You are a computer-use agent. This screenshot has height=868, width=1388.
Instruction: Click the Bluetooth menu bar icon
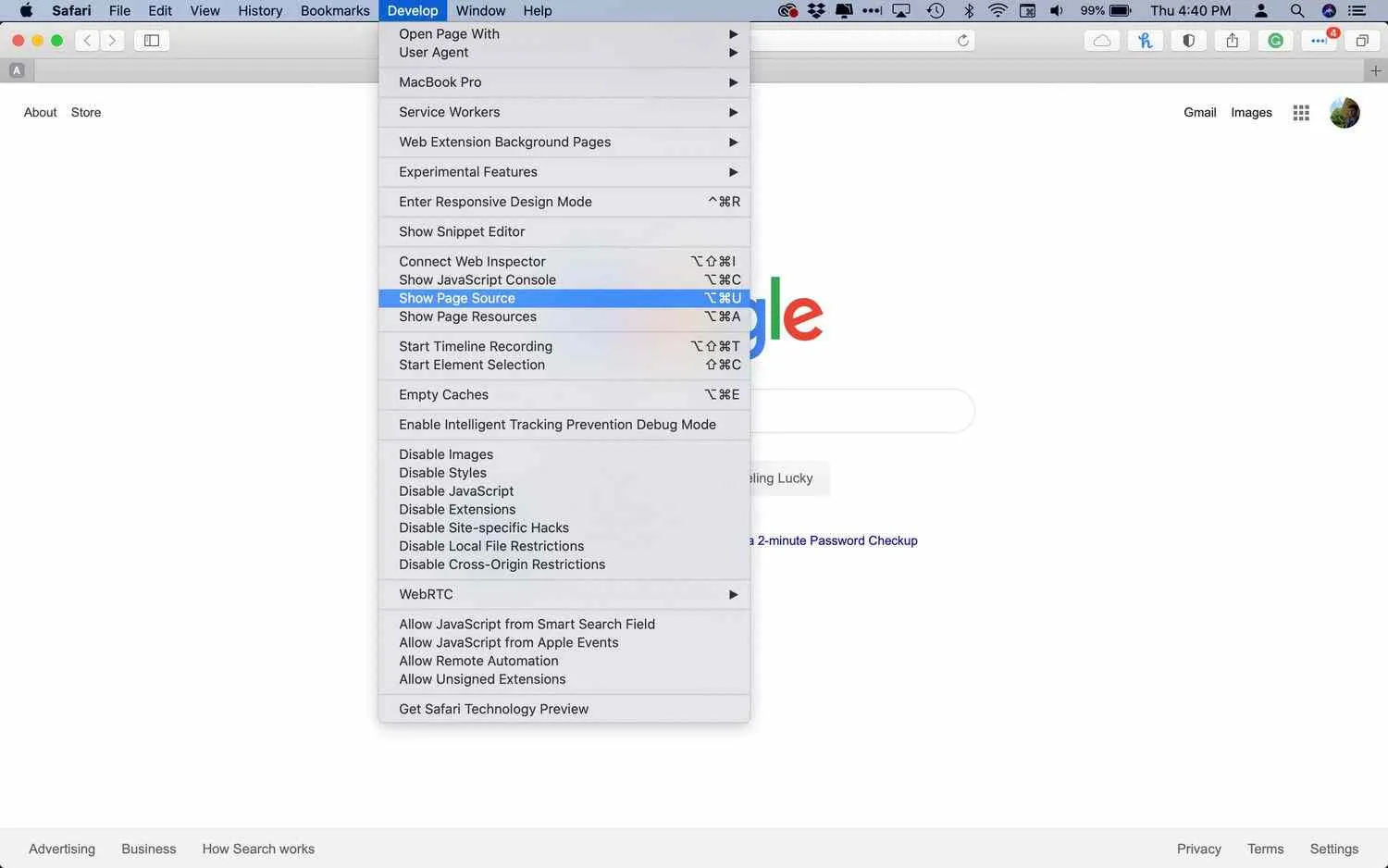(x=969, y=11)
